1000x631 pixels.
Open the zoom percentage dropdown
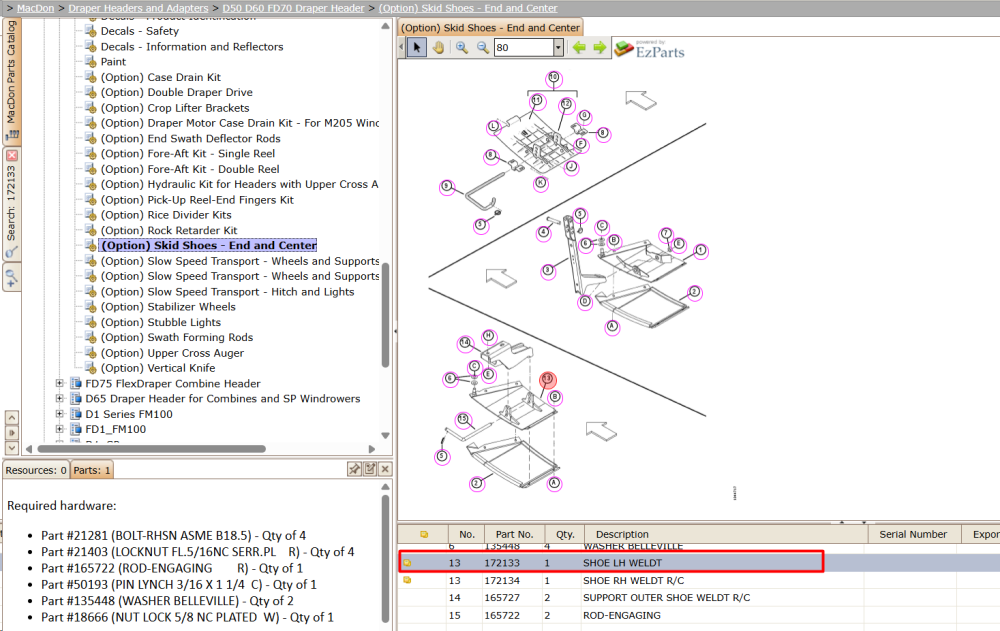[x=558, y=47]
